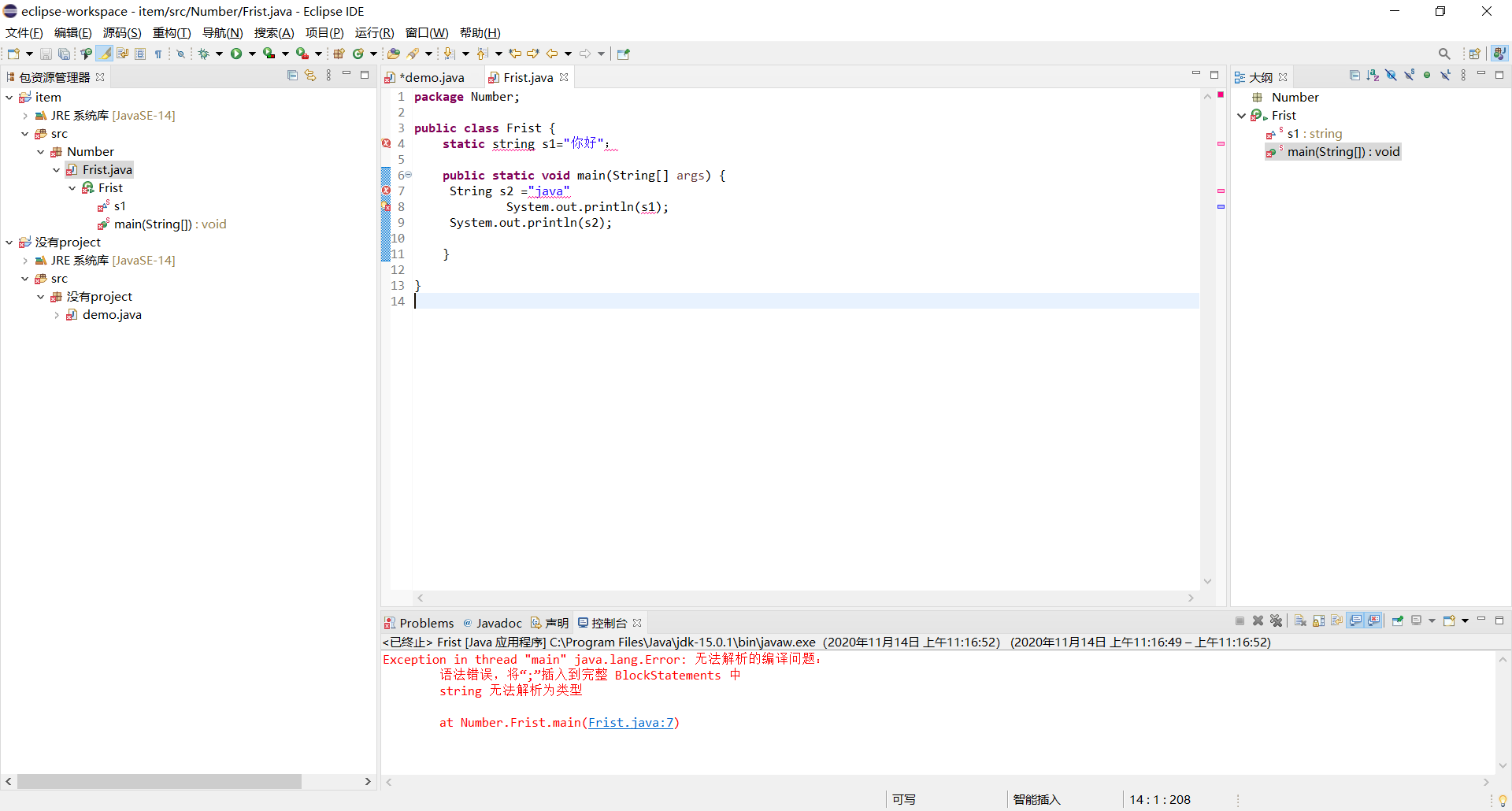Click the Open Perspective icon
The height and width of the screenshot is (811, 1512).
[1475, 54]
